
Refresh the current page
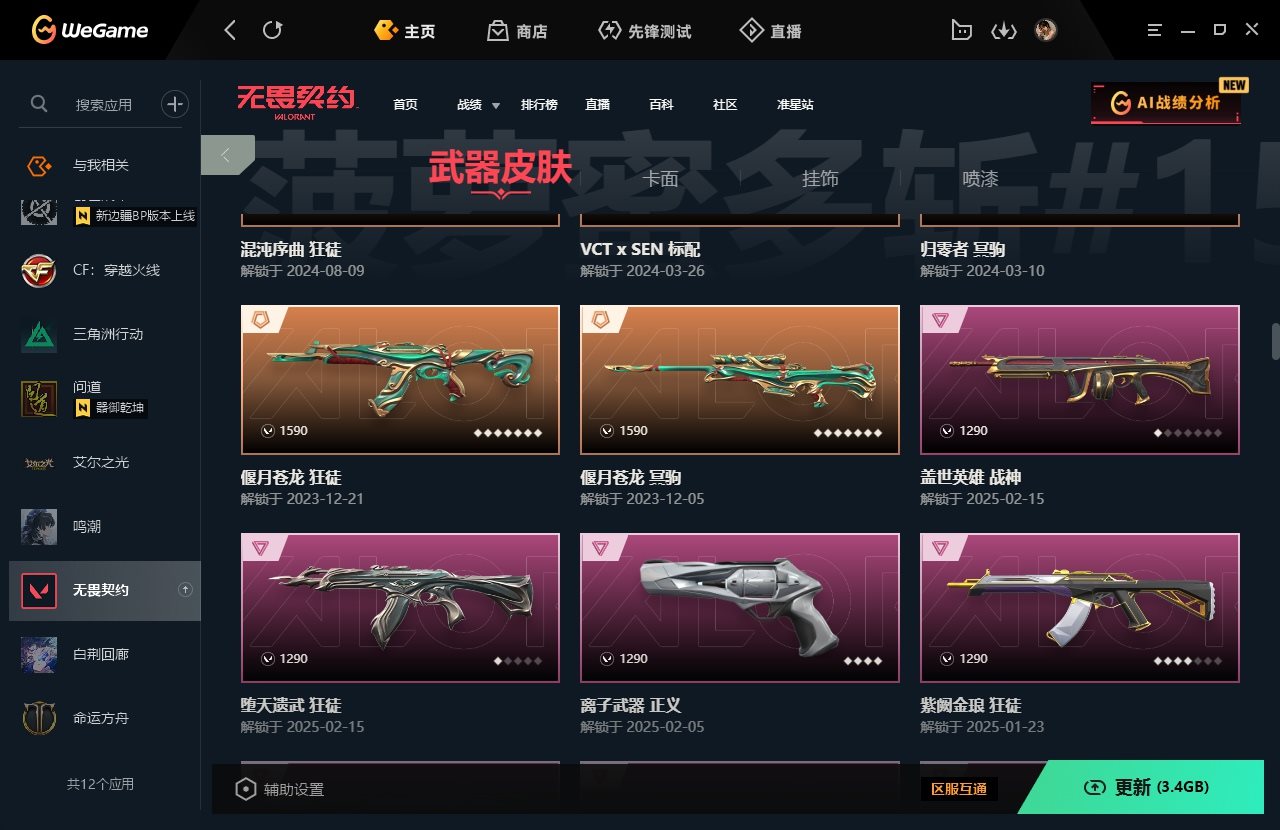point(272,30)
